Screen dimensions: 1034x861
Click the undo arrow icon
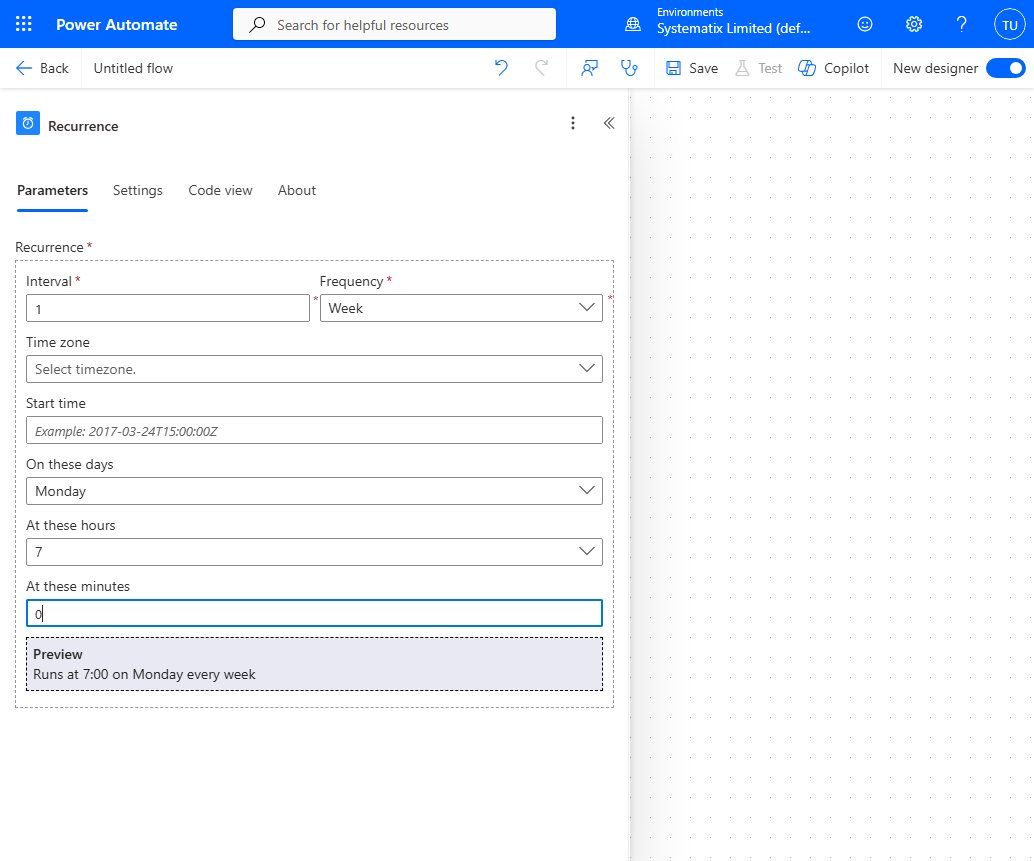(x=501, y=68)
